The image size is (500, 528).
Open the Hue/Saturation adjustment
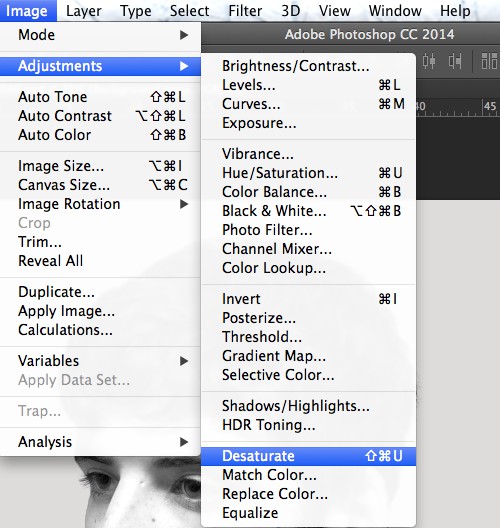point(308,173)
